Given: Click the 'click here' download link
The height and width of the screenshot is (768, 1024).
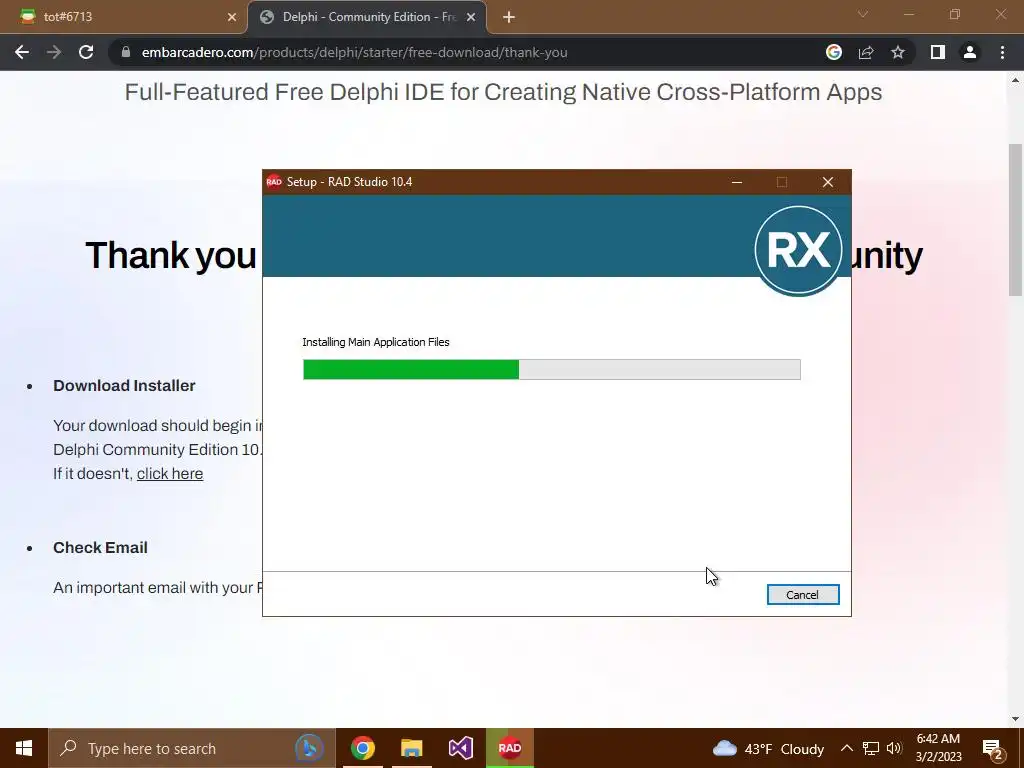Looking at the screenshot, I should click(x=170, y=473).
